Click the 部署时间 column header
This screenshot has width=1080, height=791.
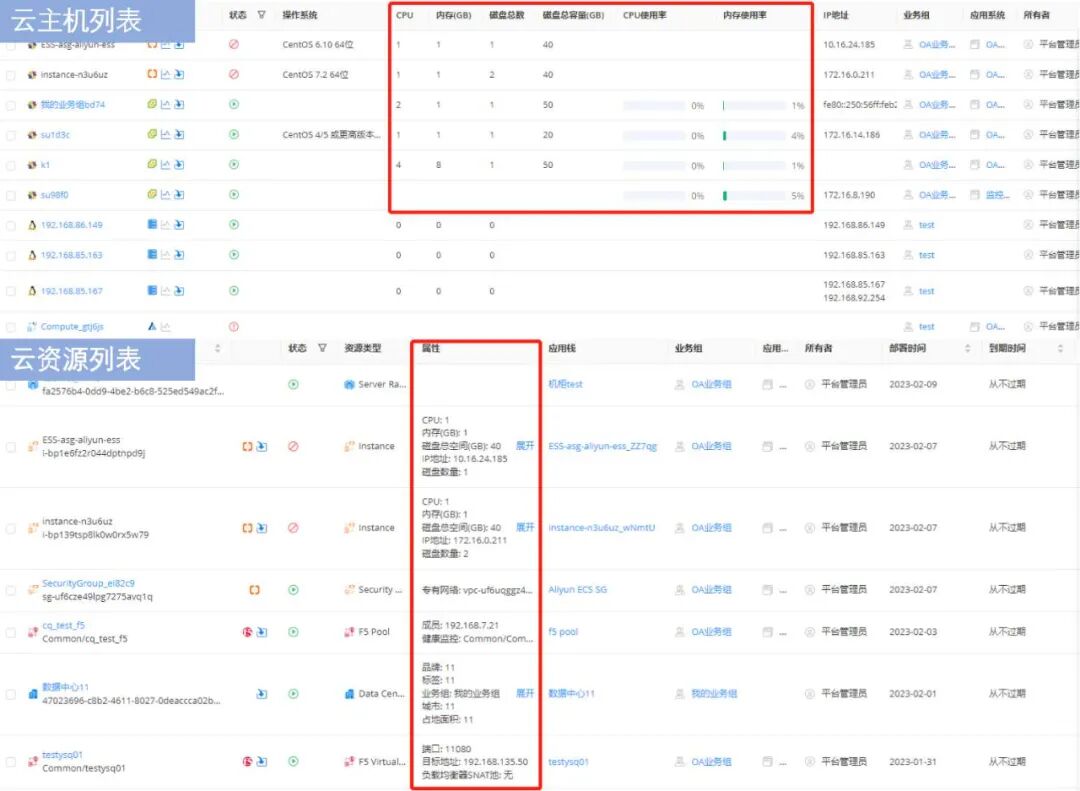coord(907,348)
